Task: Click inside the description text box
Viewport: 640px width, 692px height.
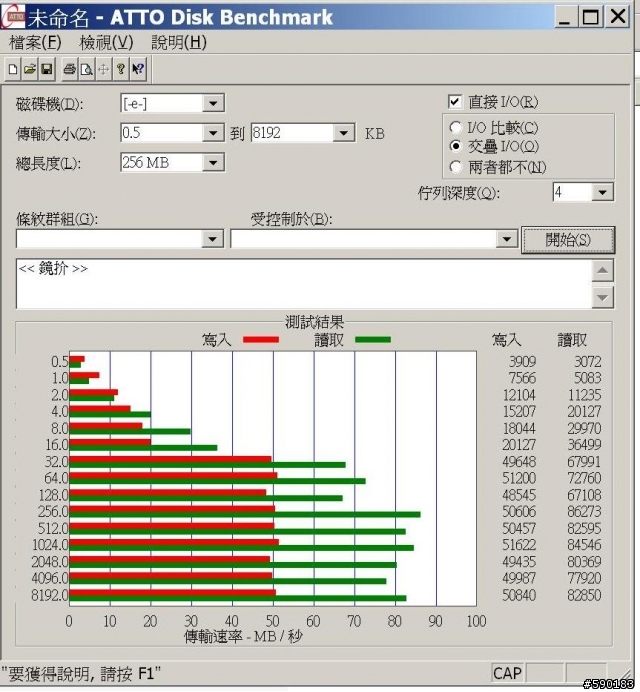Action: point(304,284)
